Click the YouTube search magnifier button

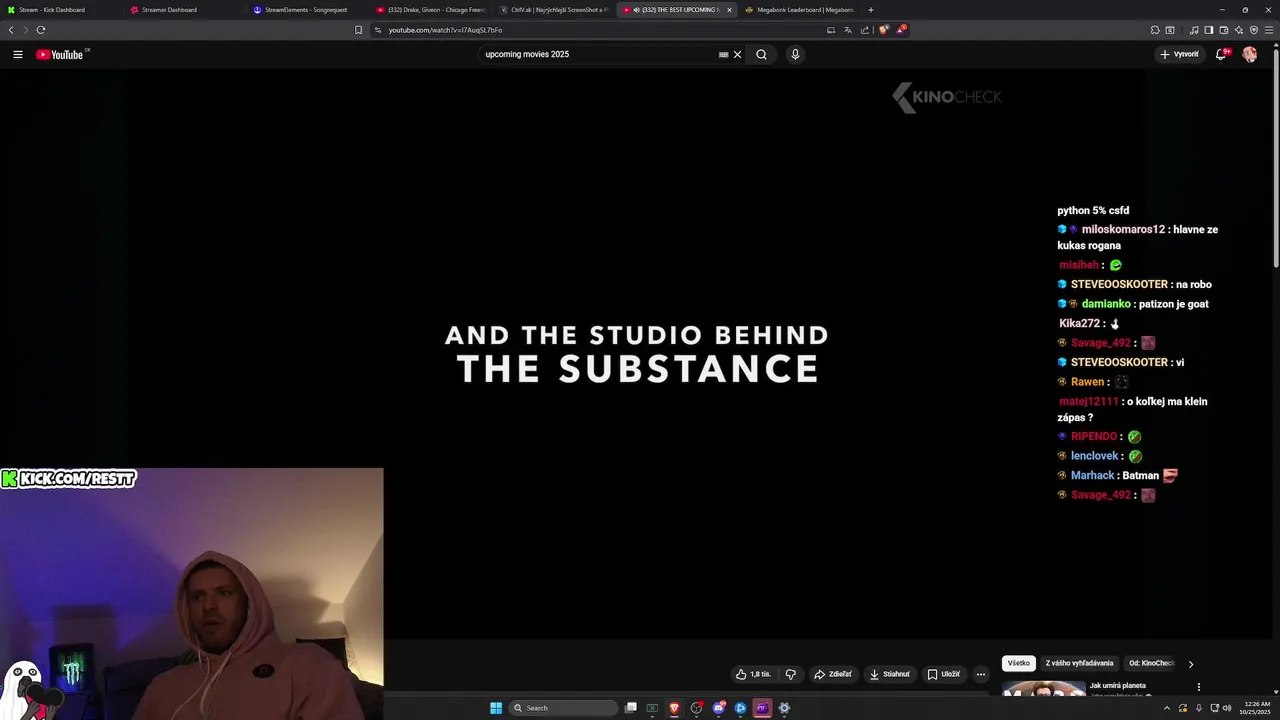(761, 55)
